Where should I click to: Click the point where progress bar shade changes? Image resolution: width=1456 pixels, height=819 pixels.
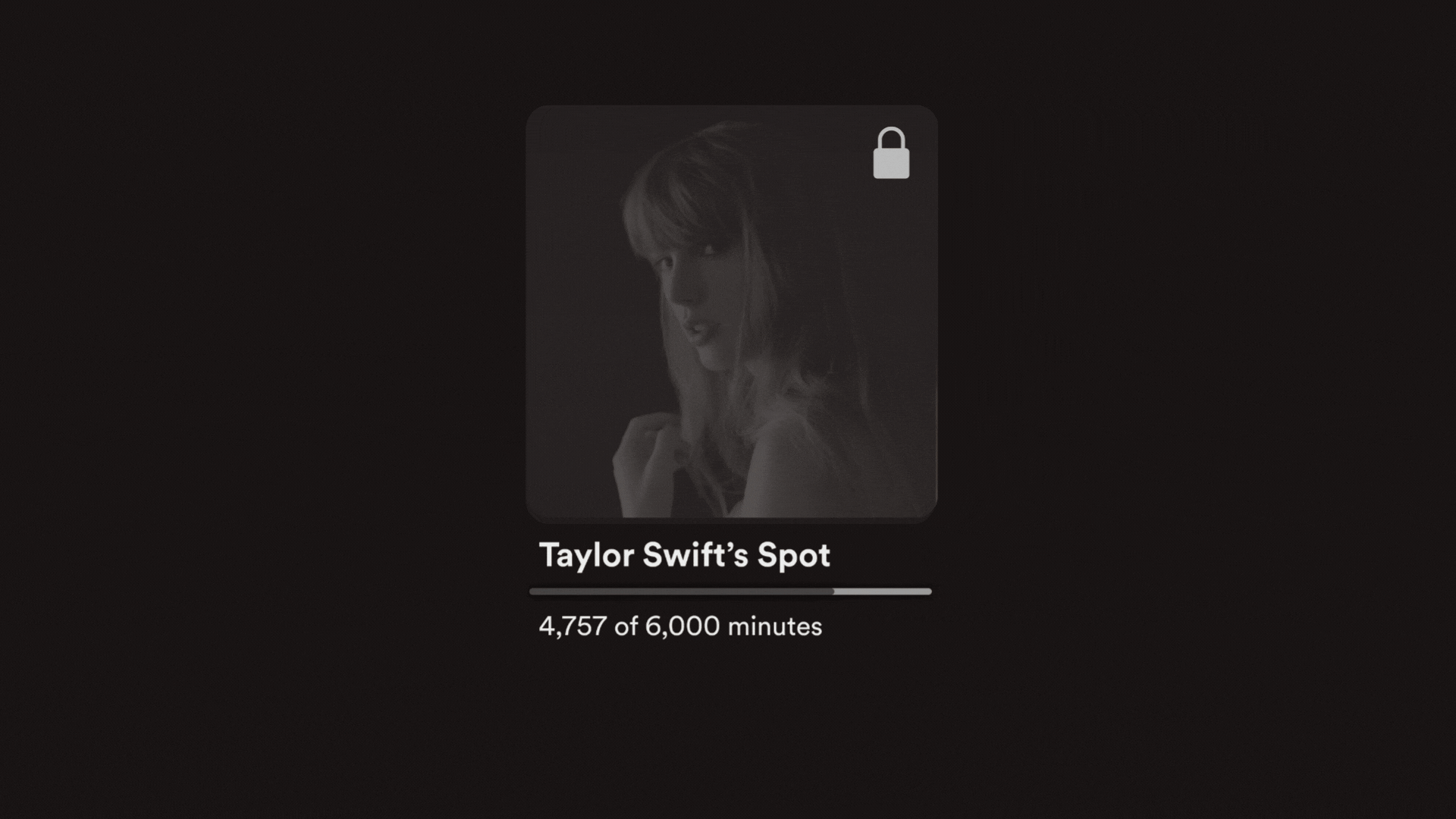pyautogui.click(x=834, y=591)
